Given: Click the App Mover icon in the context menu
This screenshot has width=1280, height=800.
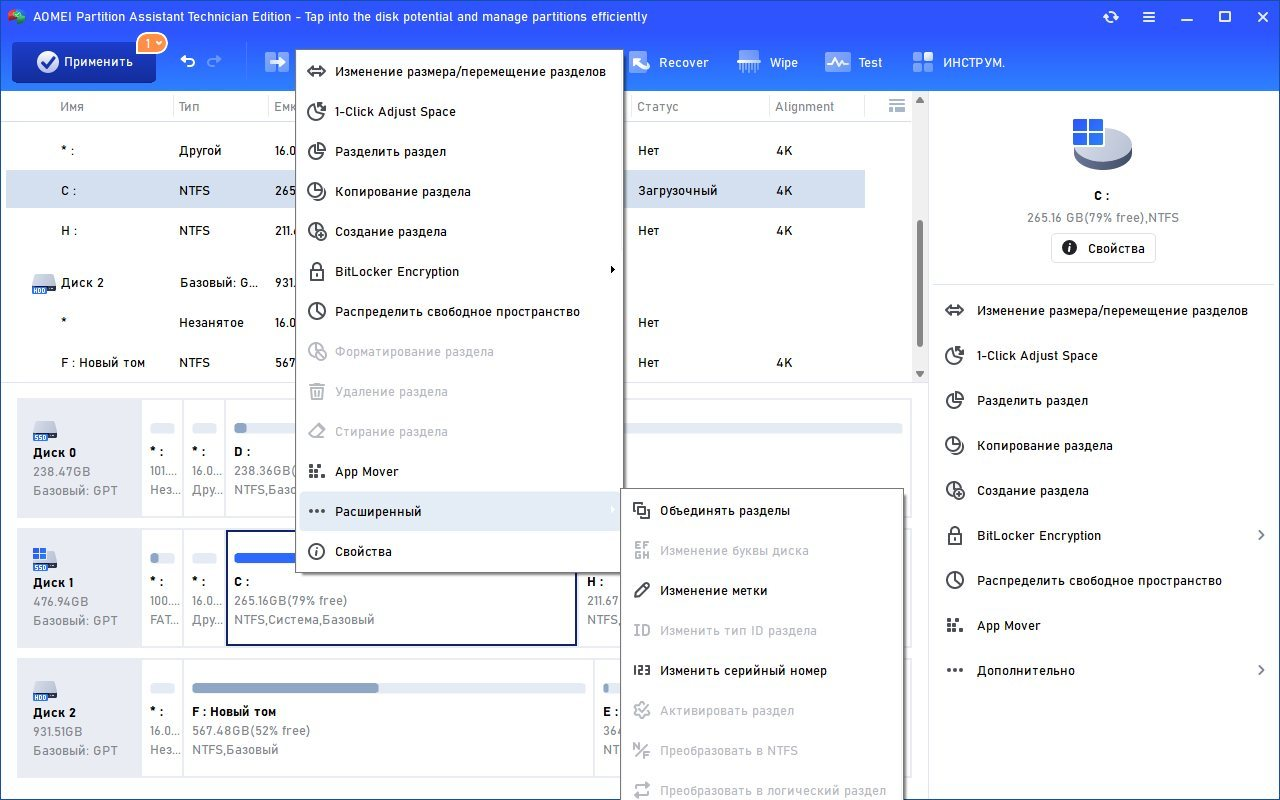Looking at the screenshot, I should pos(316,472).
